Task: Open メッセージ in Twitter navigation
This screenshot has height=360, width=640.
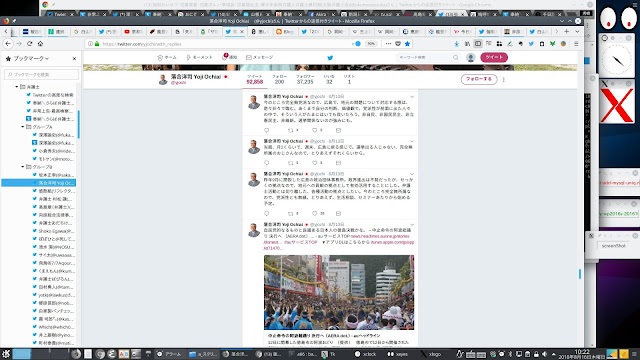Action: (x=260, y=58)
